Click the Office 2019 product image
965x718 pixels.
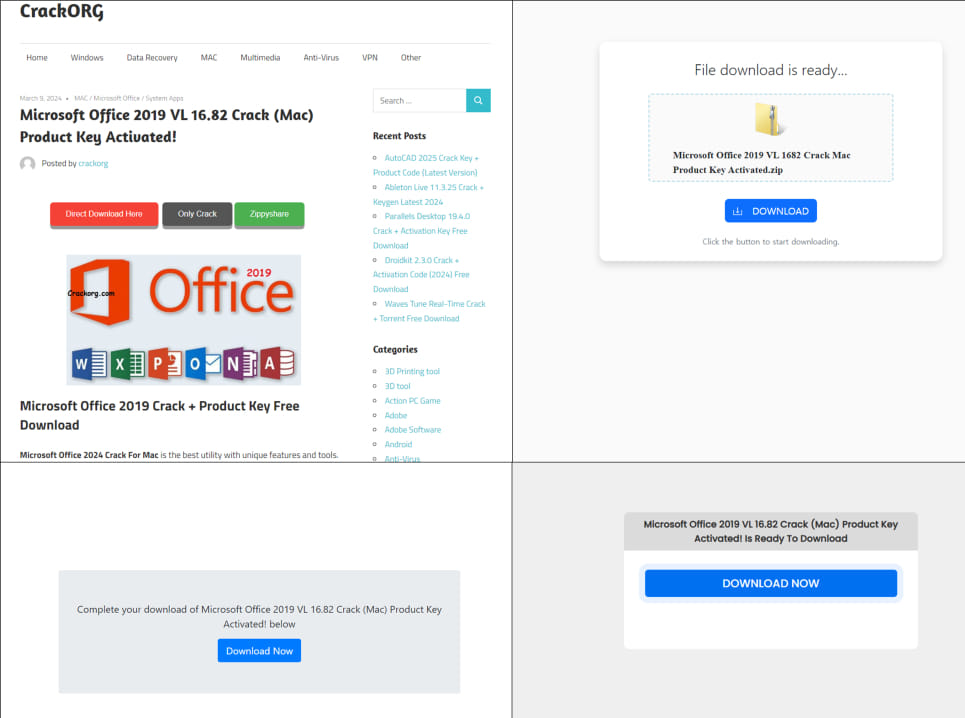pos(183,320)
